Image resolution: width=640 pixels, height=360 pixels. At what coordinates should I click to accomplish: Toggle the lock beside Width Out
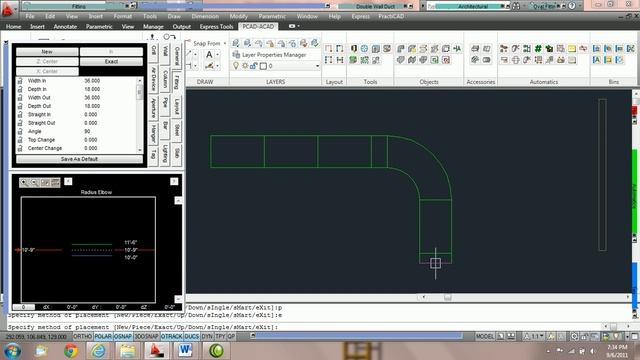20,98
